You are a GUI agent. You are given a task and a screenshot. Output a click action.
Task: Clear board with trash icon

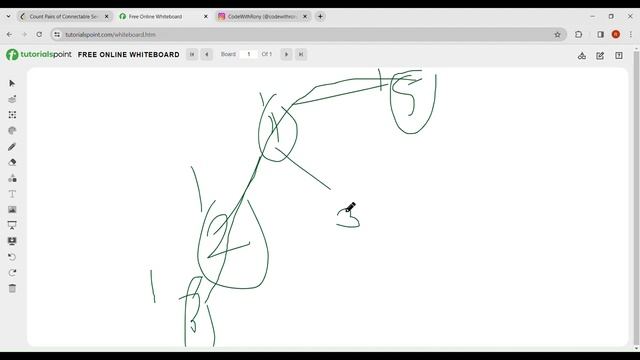click(12, 288)
